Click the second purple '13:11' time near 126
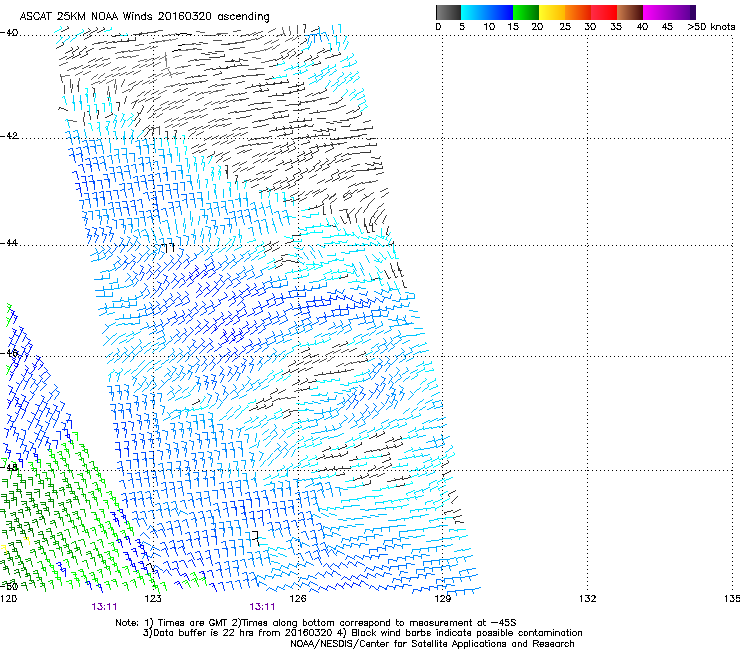The height and width of the screenshot is (650, 740). tap(262, 607)
